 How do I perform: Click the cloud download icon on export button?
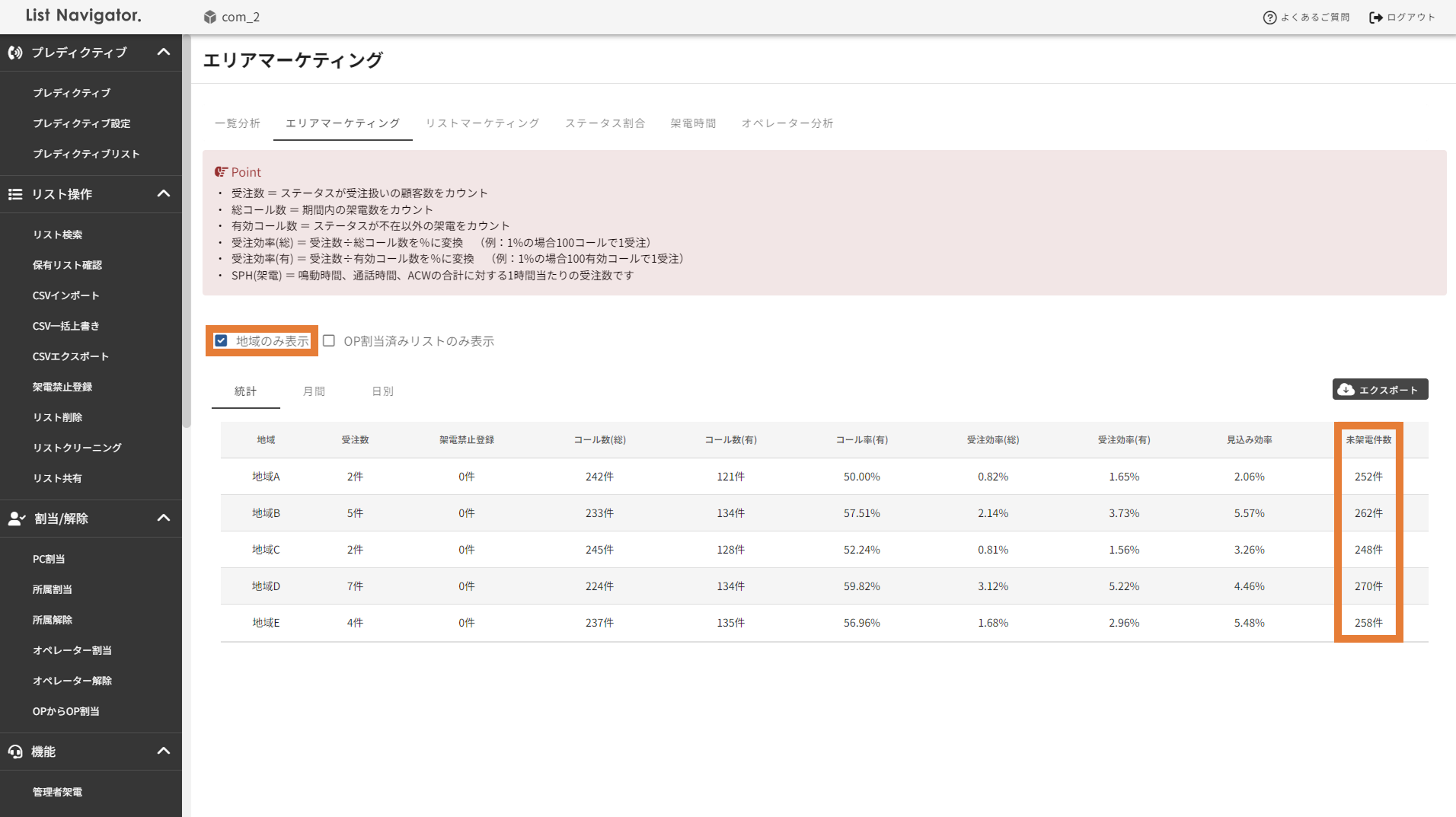tap(1346, 390)
